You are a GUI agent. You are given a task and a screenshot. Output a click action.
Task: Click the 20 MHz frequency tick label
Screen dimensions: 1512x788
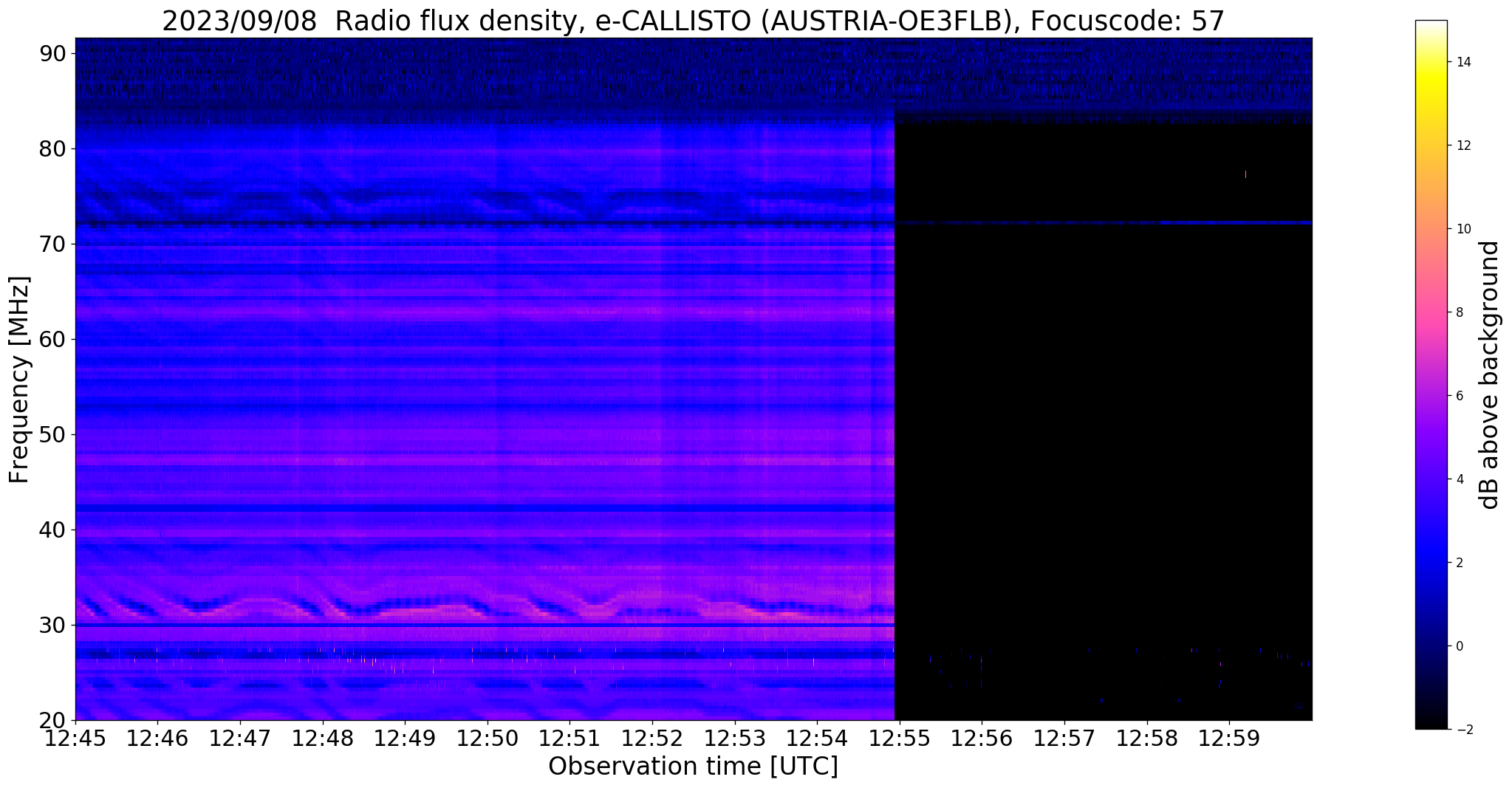(x=54, y=720)
